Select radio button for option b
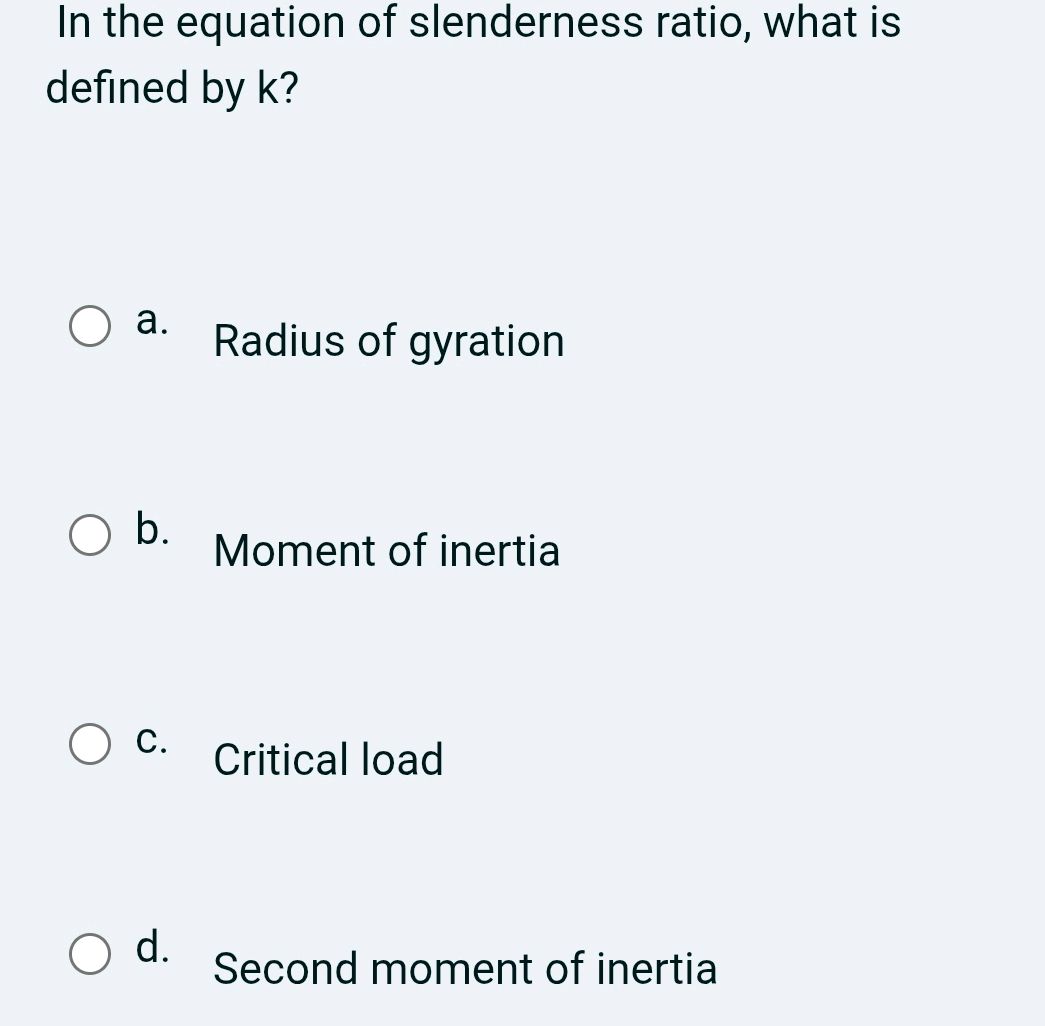 90,536
